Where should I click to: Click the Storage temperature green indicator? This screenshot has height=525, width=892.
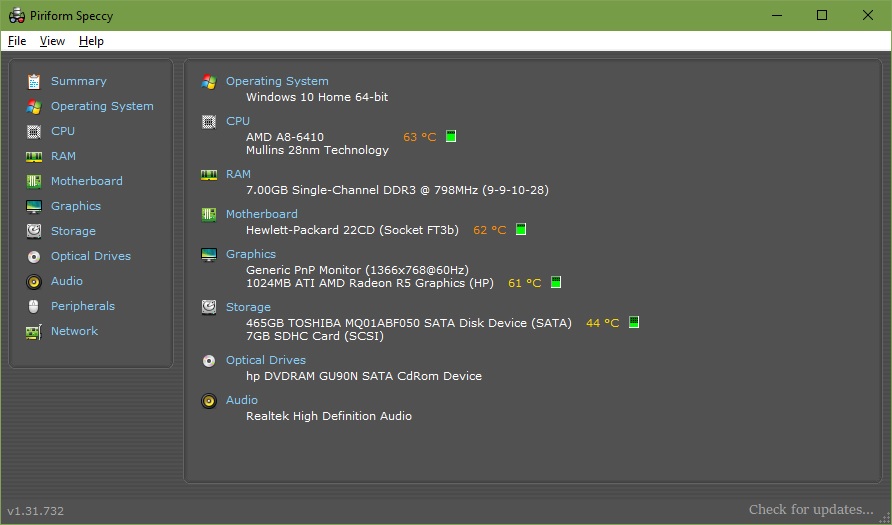point(634,322)
